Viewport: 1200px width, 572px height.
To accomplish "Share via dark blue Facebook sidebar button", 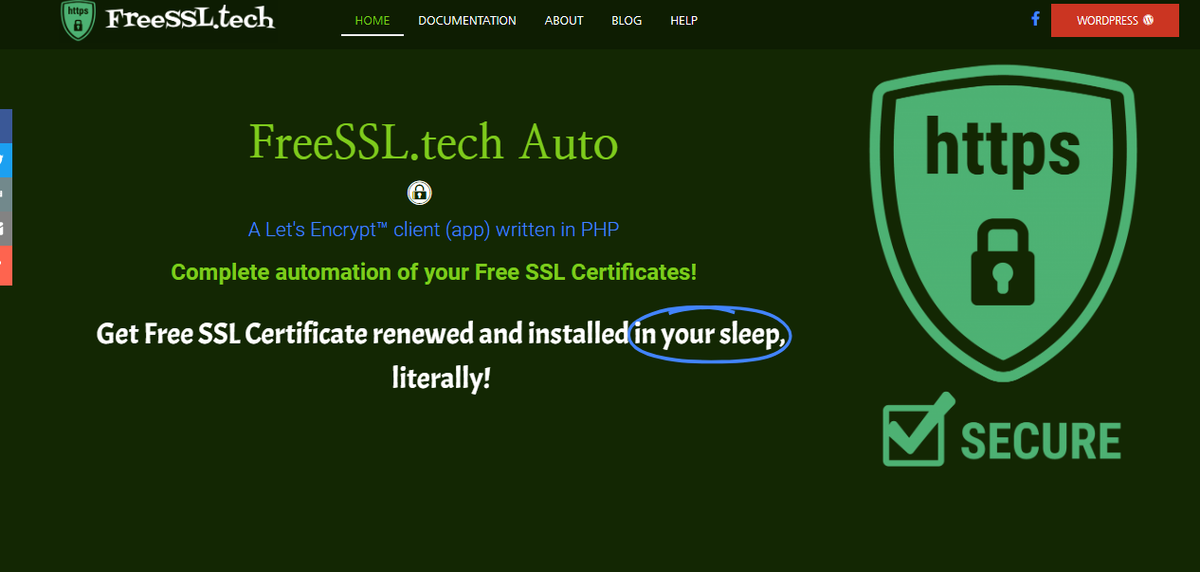I will (x=5, y=126).
